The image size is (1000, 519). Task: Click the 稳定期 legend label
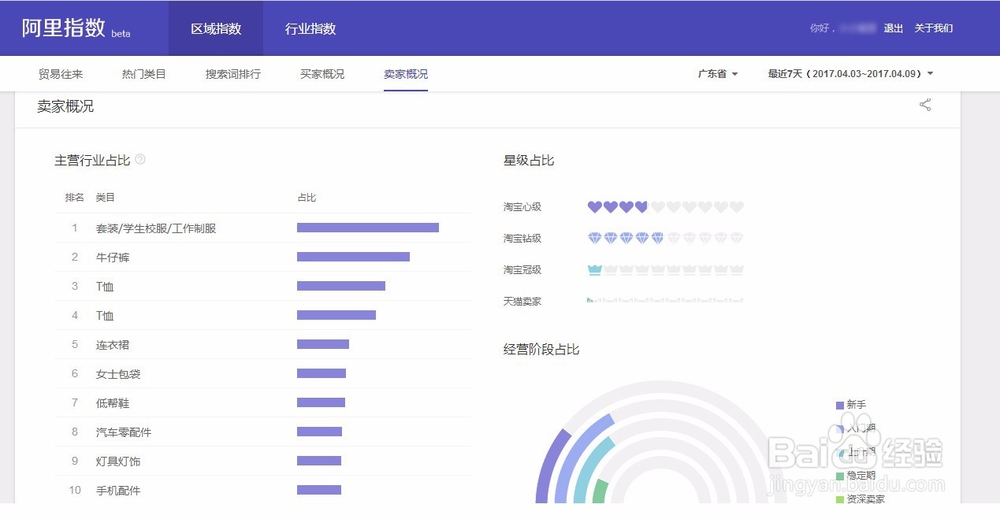click(861, 476)
